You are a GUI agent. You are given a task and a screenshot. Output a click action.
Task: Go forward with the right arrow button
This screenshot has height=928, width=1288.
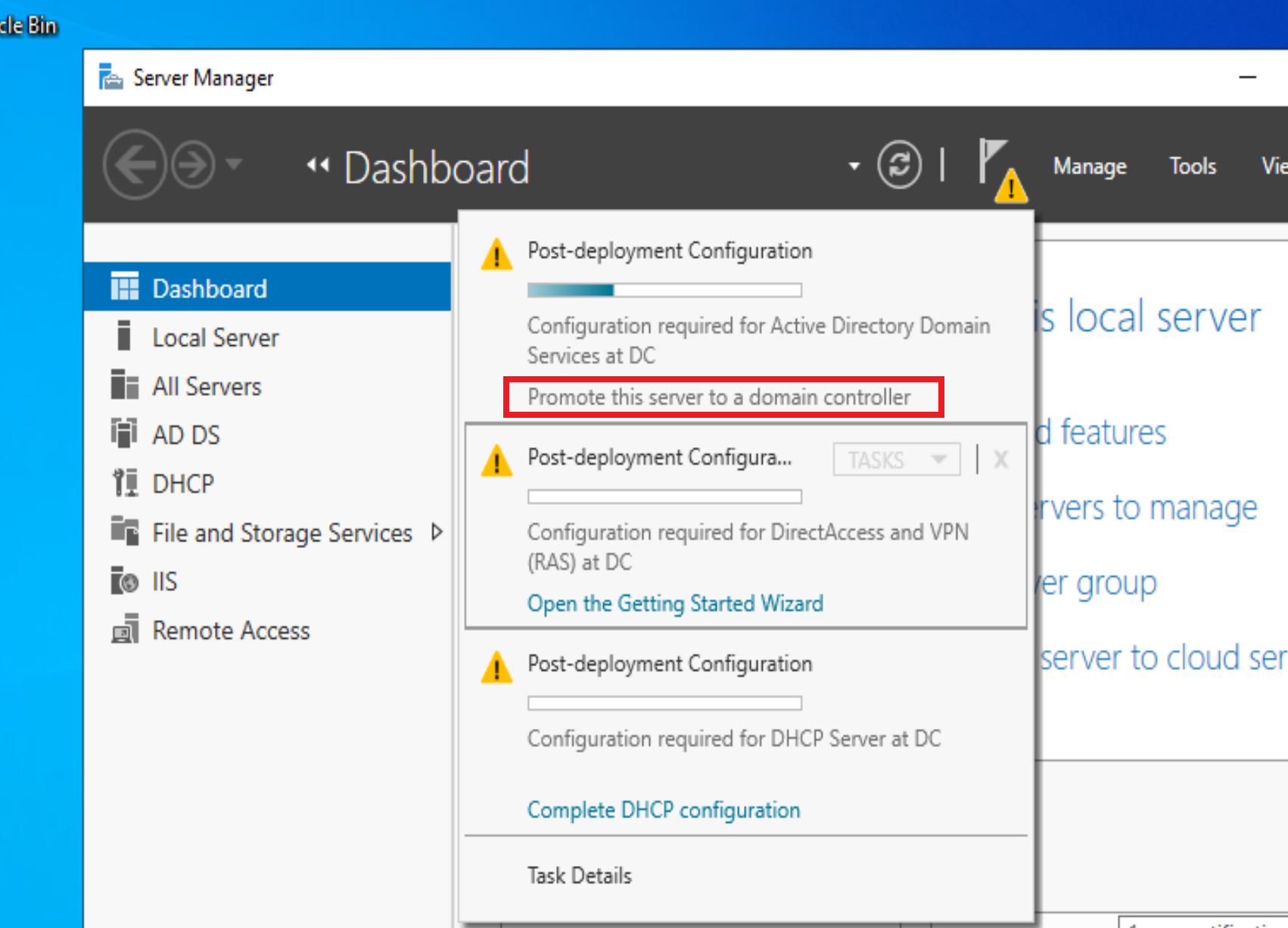pyautogui.click(x=192, y=164)
